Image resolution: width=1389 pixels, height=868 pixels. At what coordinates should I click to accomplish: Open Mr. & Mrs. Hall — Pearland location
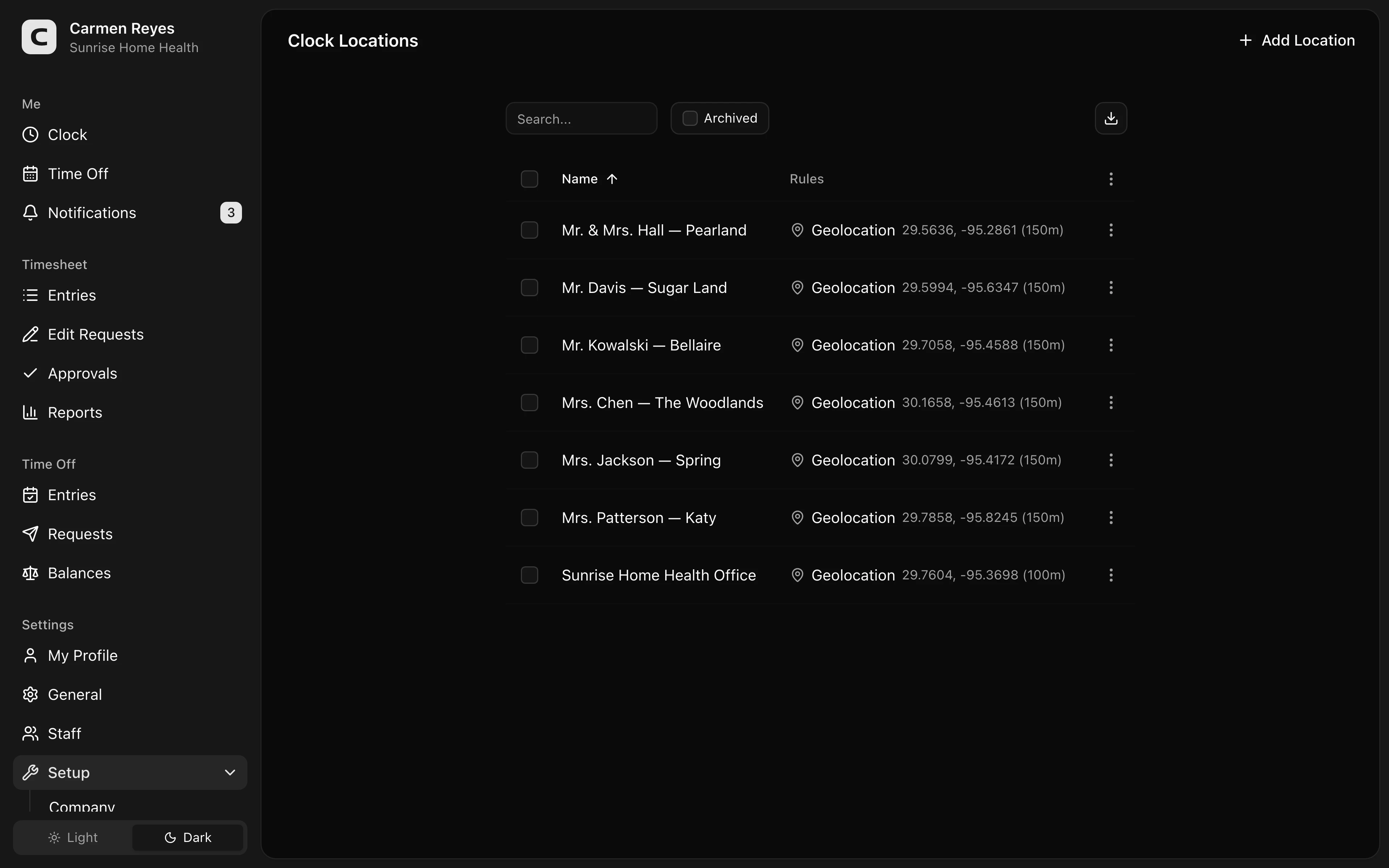coord(654,230)
